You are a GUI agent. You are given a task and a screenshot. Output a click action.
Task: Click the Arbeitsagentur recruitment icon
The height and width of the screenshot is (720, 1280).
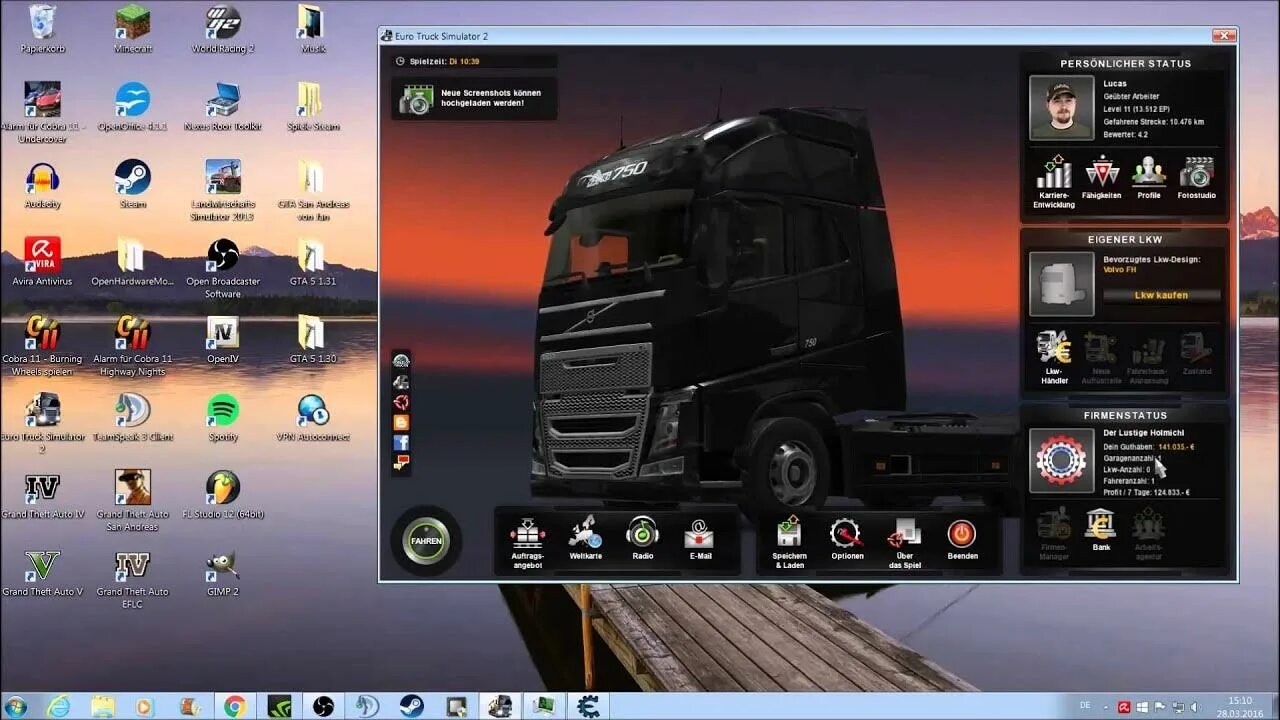click(x=1148, y=534)
